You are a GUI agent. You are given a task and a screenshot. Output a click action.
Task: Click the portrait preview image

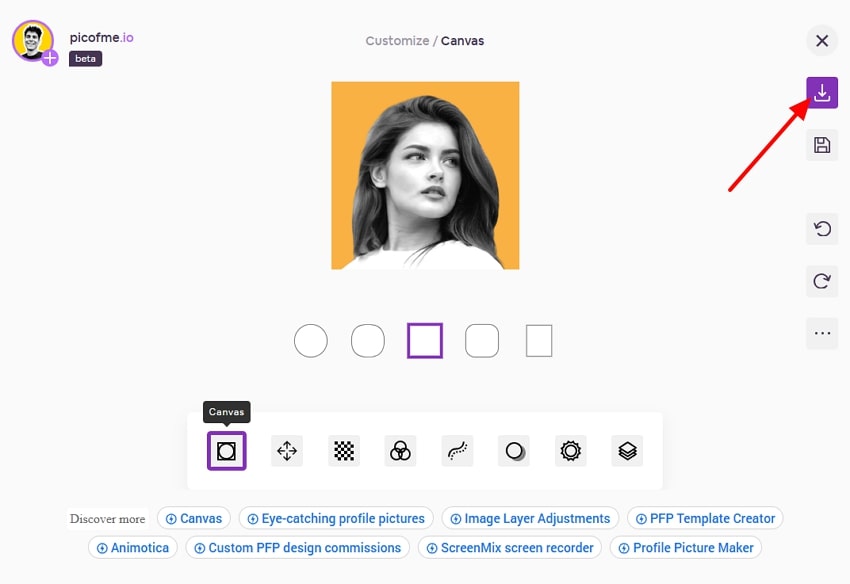425,175
